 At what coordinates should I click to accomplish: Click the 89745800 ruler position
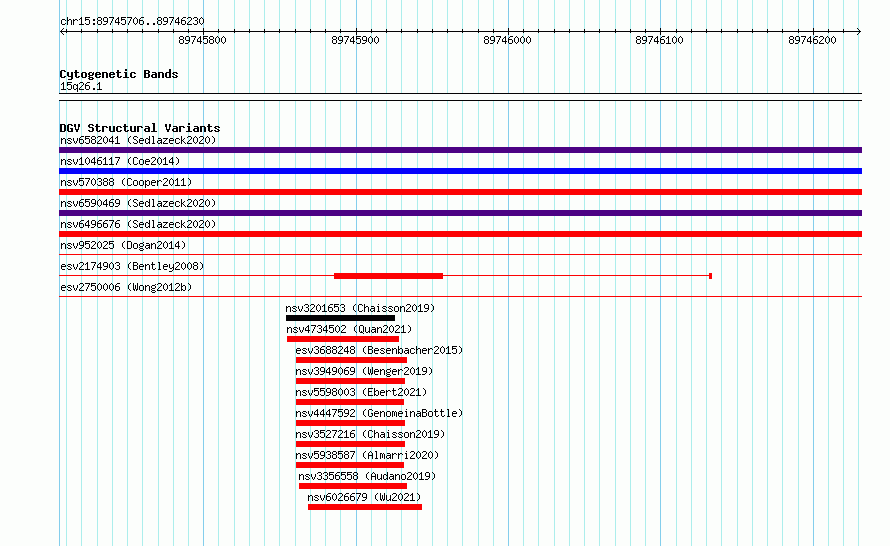coord(202,40)
